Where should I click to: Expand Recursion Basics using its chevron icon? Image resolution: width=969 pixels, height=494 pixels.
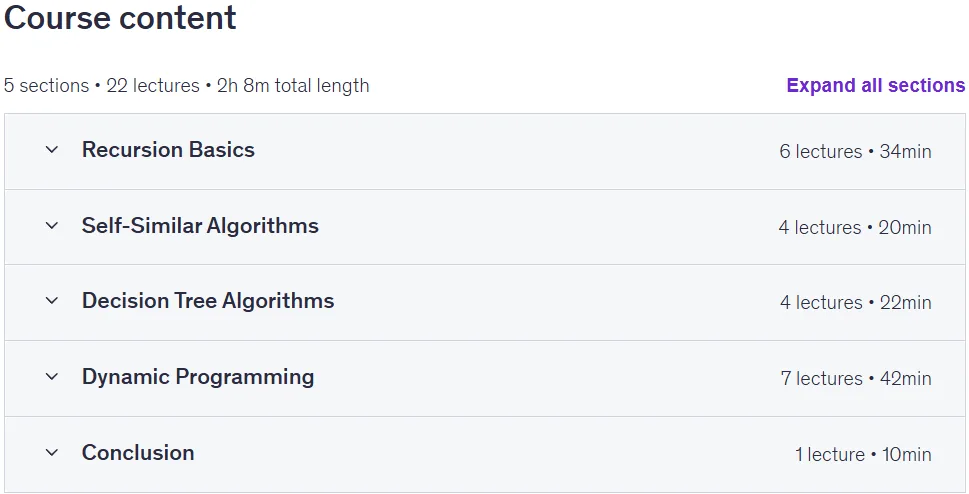click(52, 150)
